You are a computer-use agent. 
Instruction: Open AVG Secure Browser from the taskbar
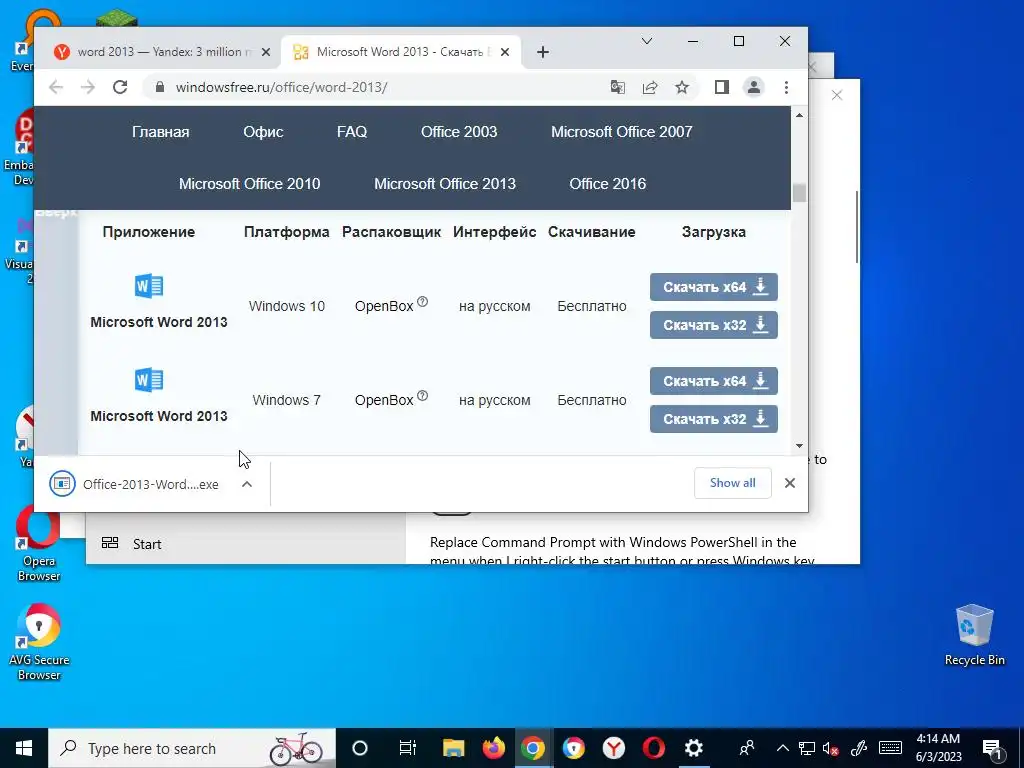pyautogui.click(x=573, y=748)
